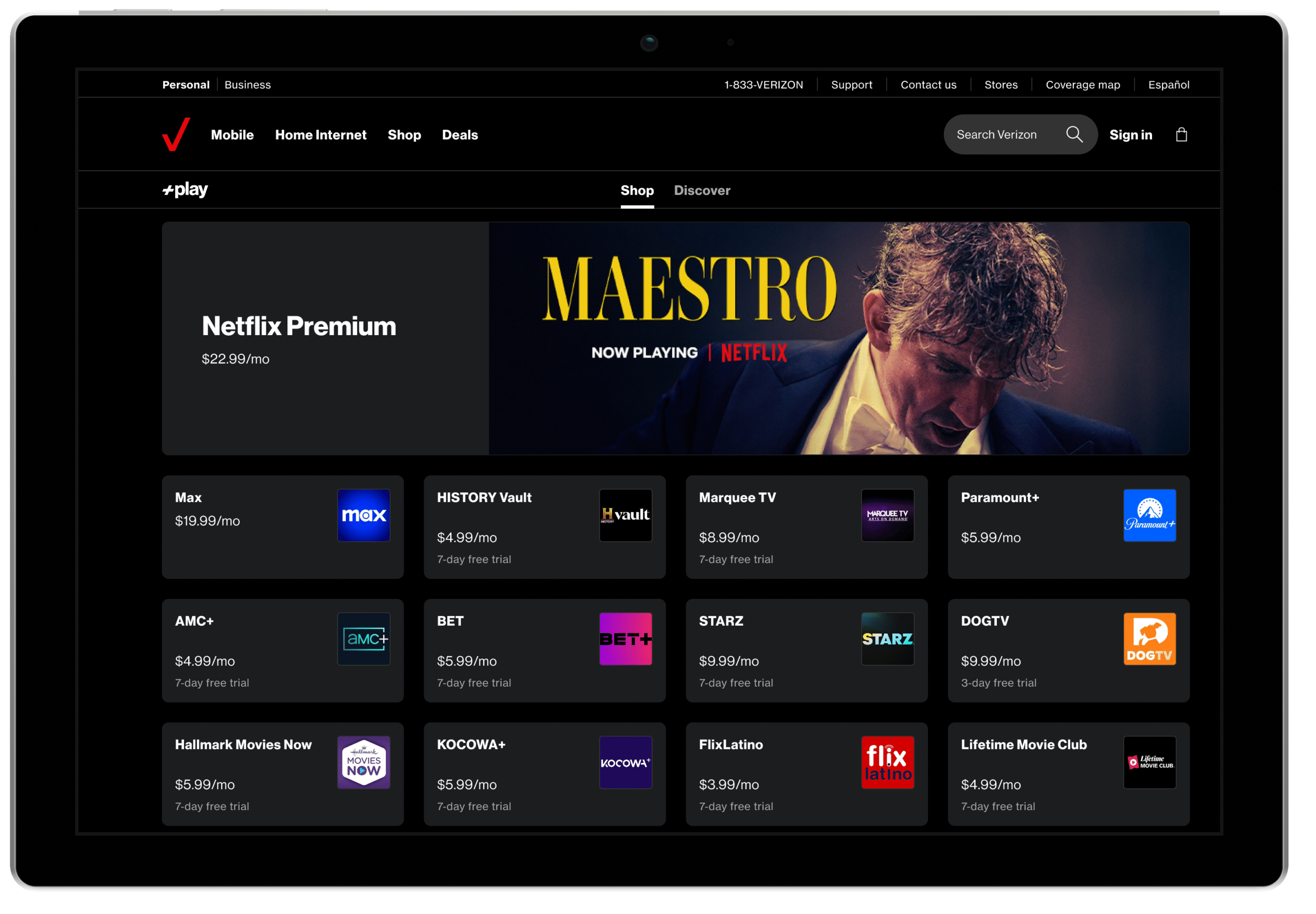Click the Netflix Premium title
1316x914 pixels.
(298, 326)
